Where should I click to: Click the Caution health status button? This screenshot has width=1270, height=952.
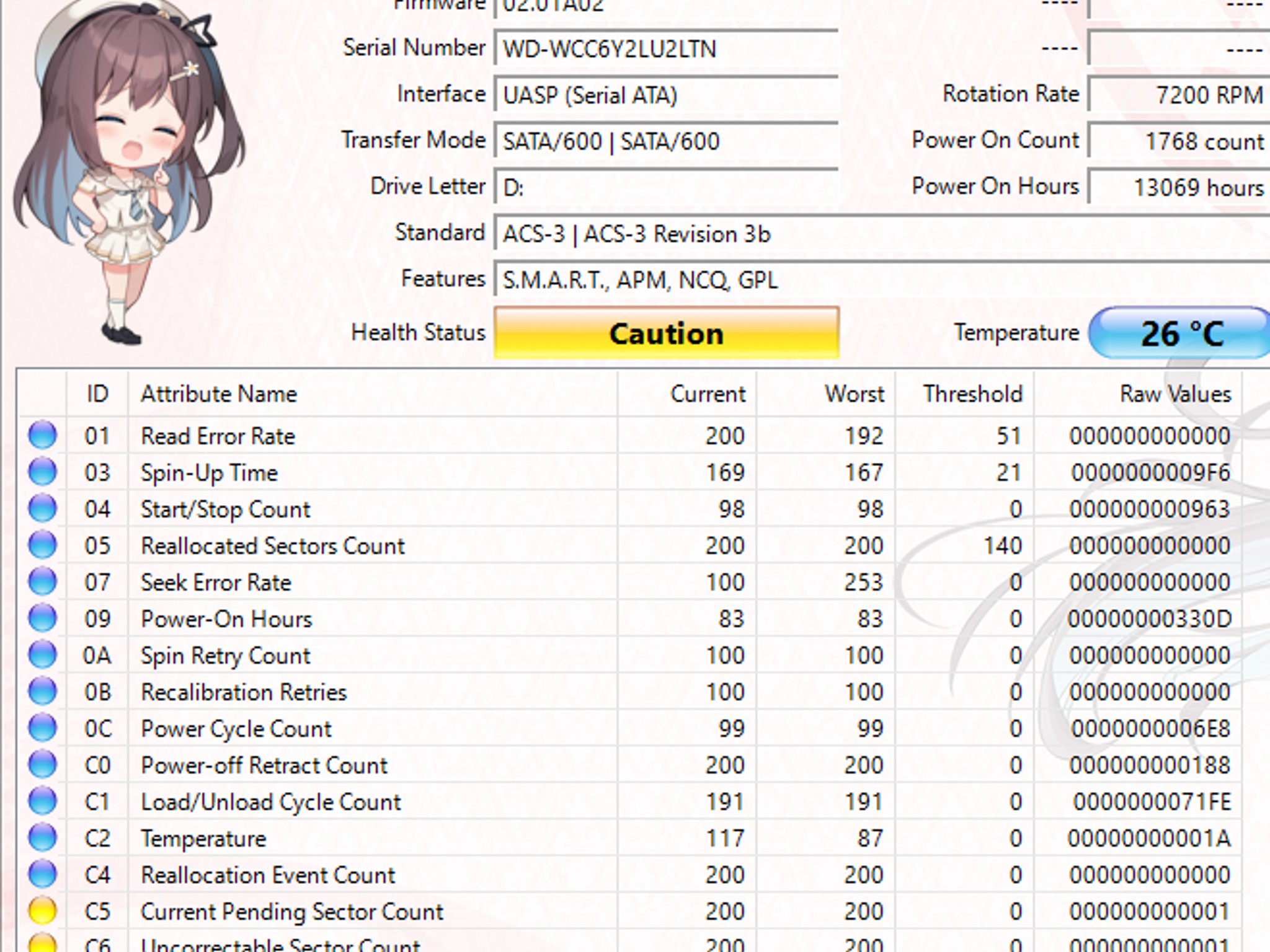click(667, 333)
